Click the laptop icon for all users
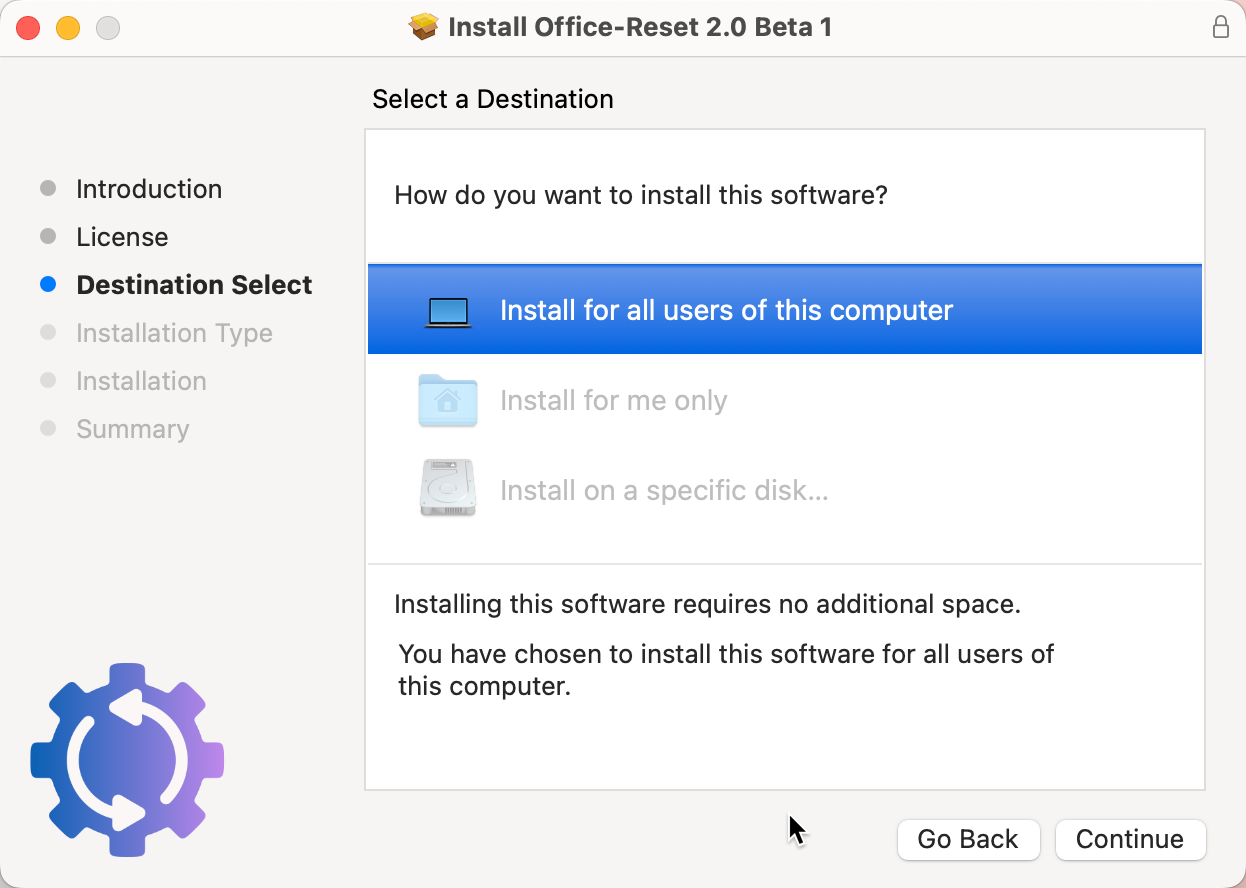Viewport: 1246px width, 888px height. pos(447,312)
